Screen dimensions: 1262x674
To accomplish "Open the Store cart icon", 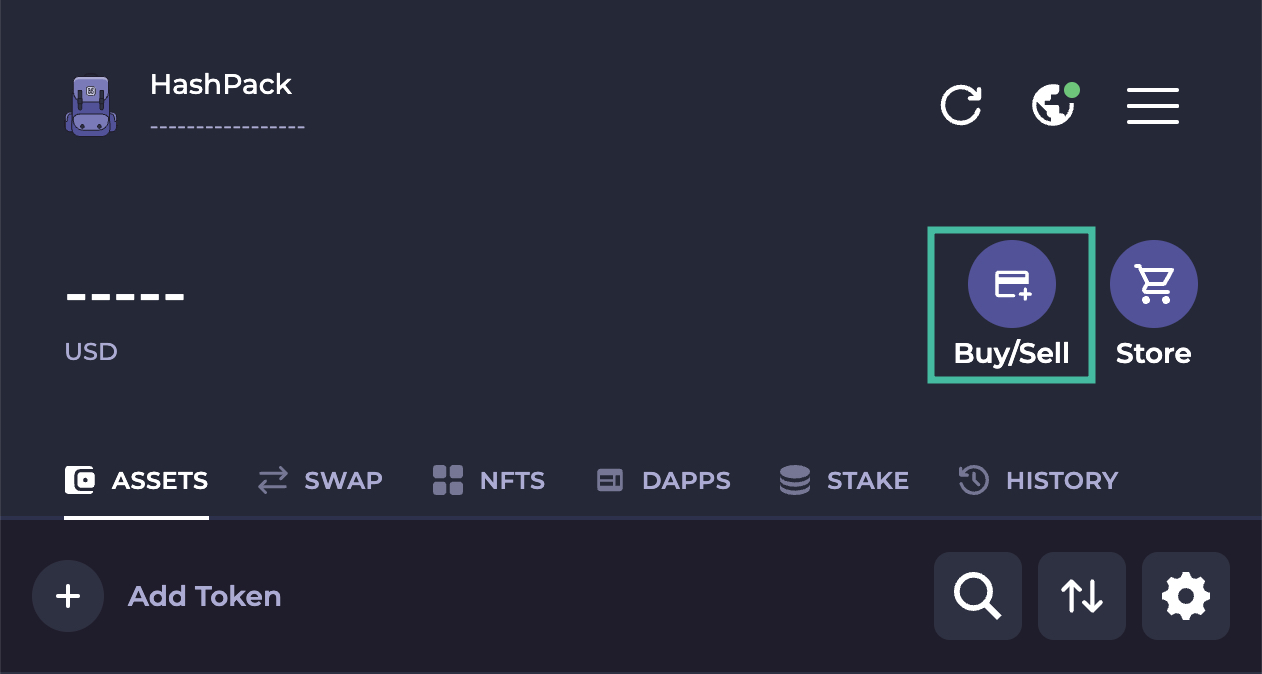I will coord(1154,284).
